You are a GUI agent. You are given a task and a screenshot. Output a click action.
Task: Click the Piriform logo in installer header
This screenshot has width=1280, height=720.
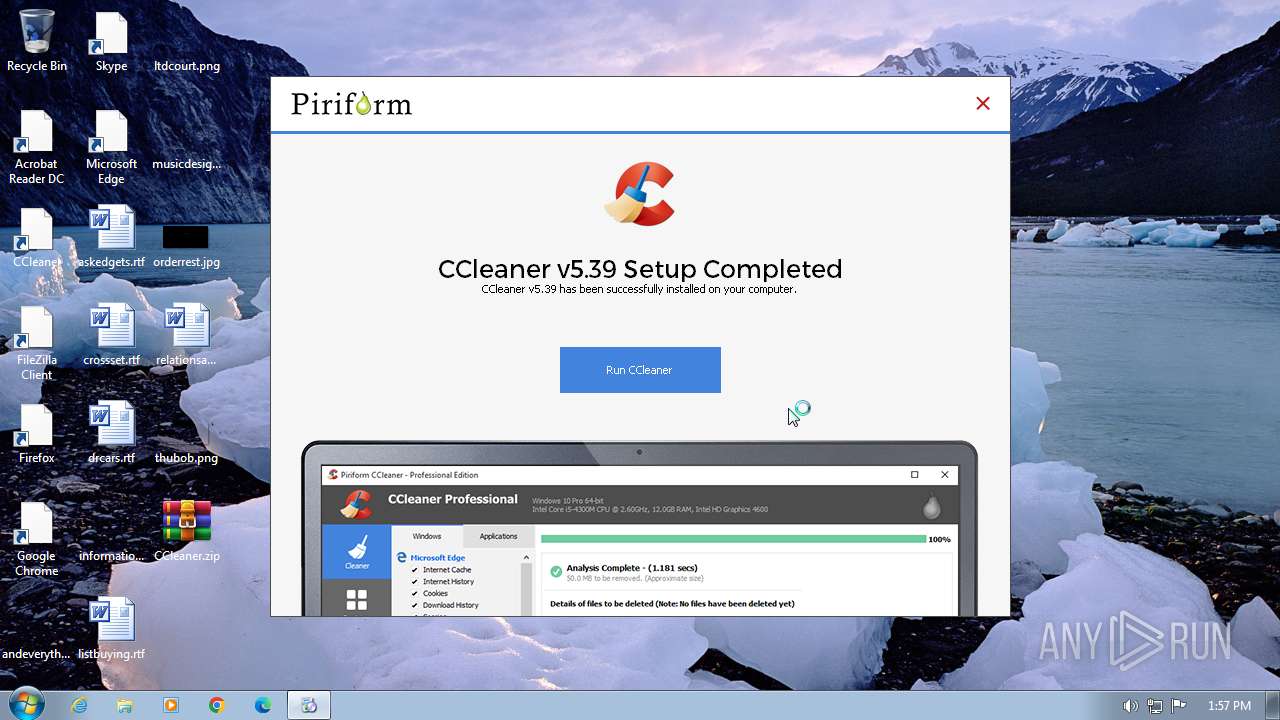coord(351,104)
